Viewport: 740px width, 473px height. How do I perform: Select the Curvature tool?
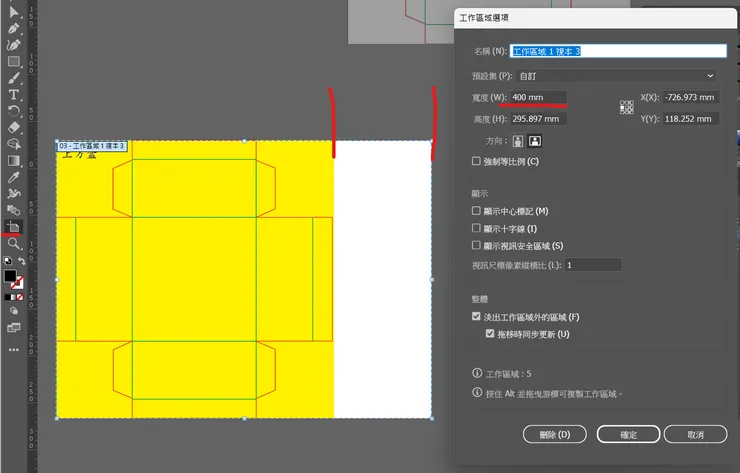(14, 45)
